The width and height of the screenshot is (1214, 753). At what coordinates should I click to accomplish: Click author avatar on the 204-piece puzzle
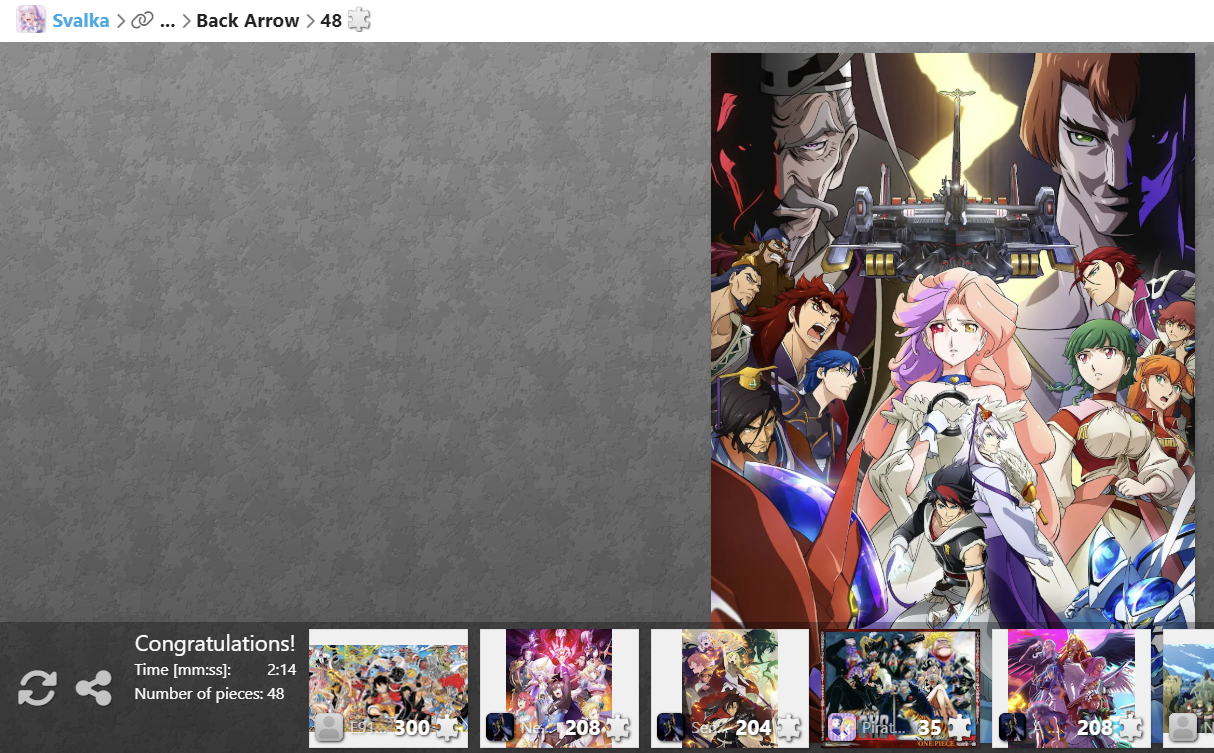point(671,727)
